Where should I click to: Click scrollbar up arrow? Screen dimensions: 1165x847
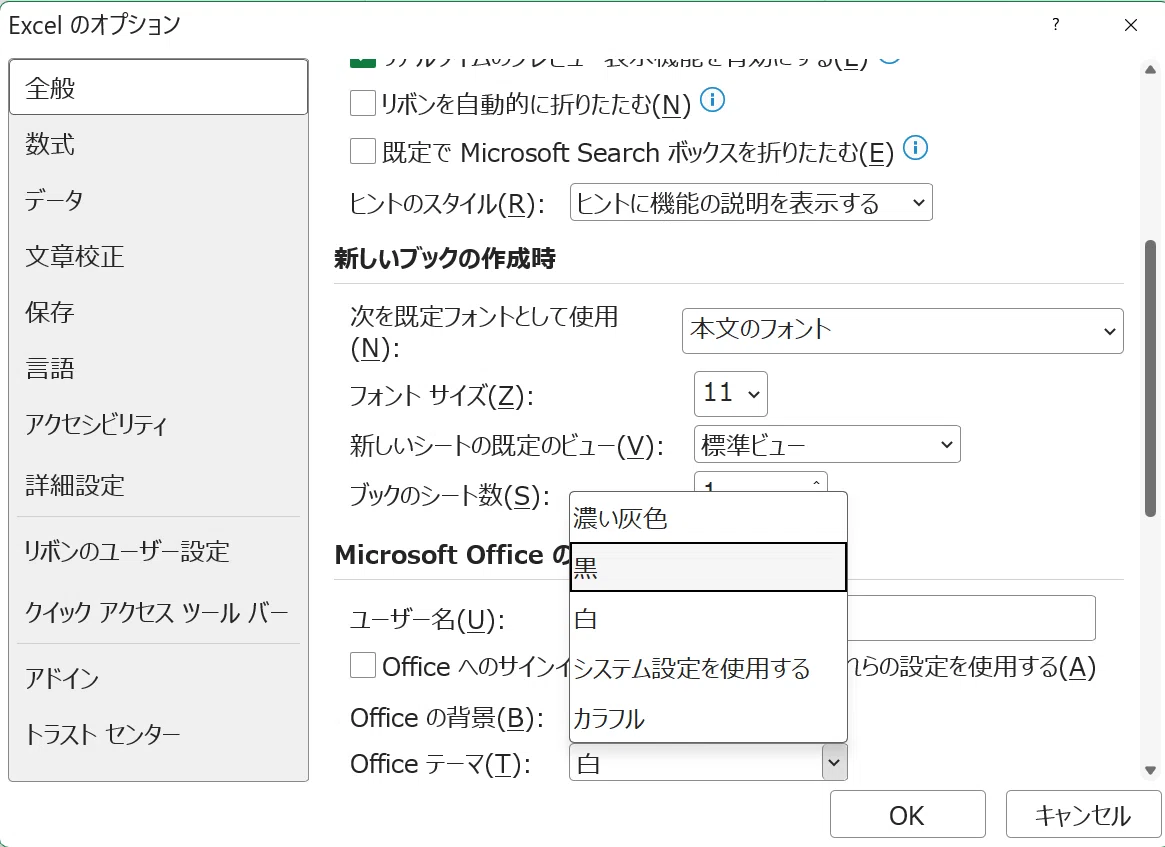click(1150, 70)
